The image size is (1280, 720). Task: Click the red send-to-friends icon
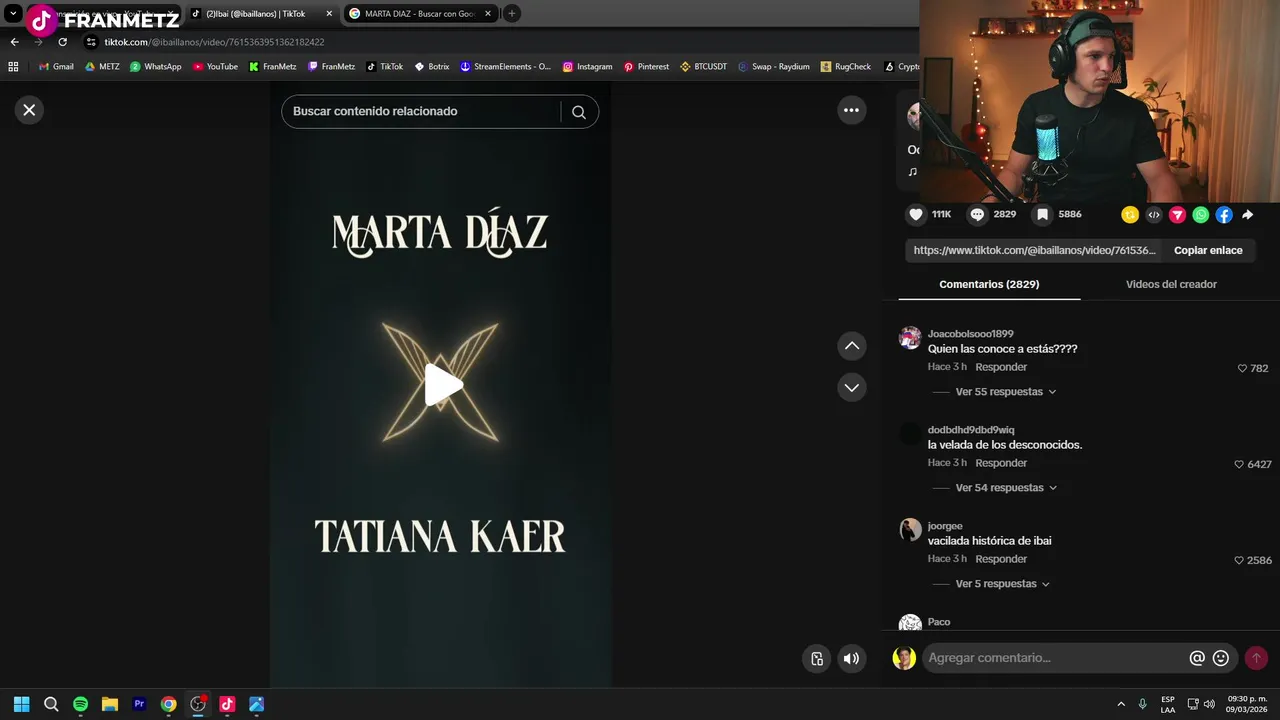(1177, 215)
